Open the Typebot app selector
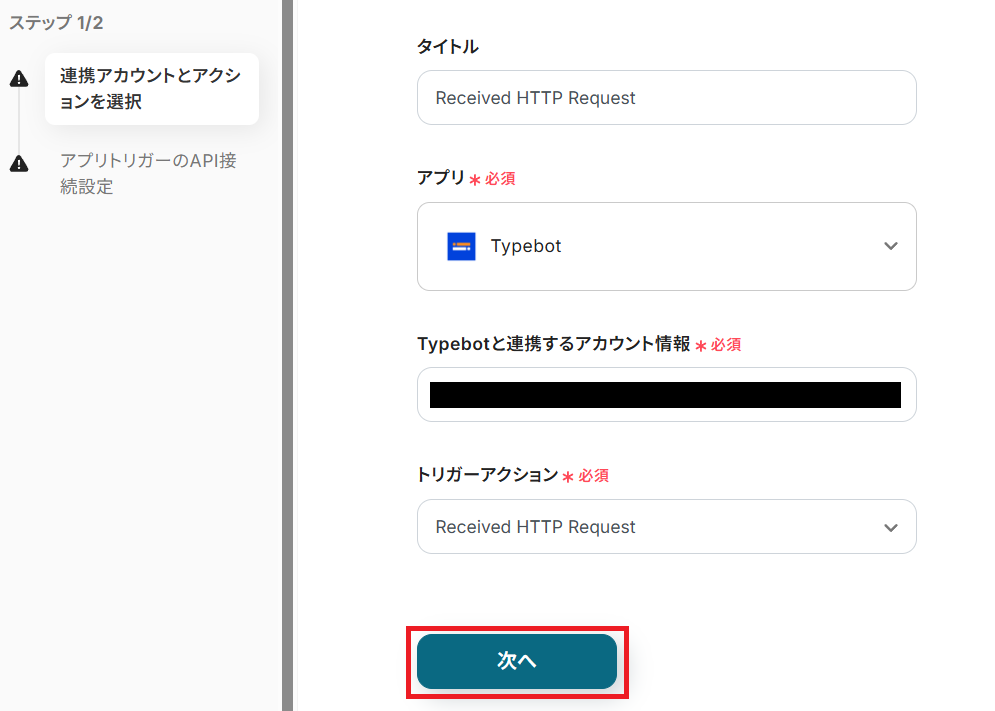Screen dimensions: 995x711 point(666,246)
